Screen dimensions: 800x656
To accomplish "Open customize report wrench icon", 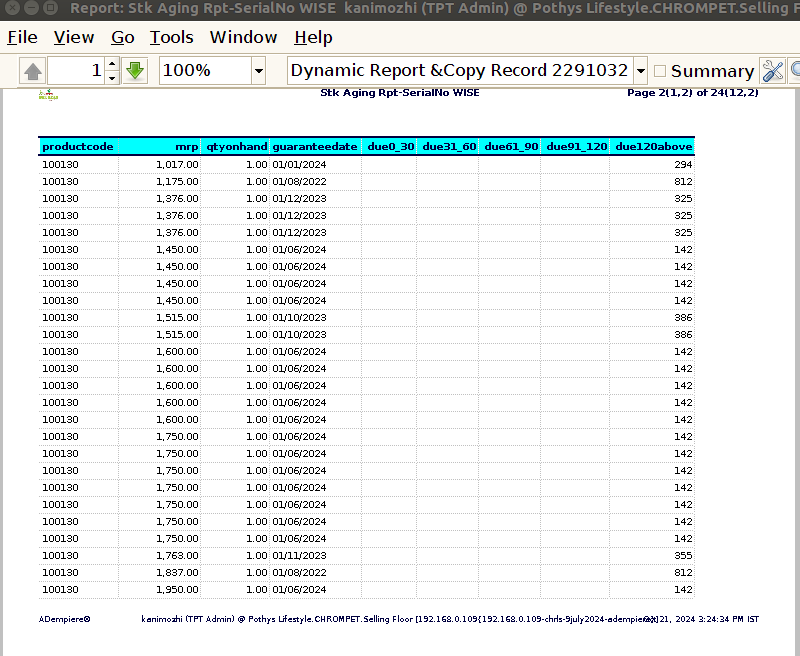I will (772, 70).
